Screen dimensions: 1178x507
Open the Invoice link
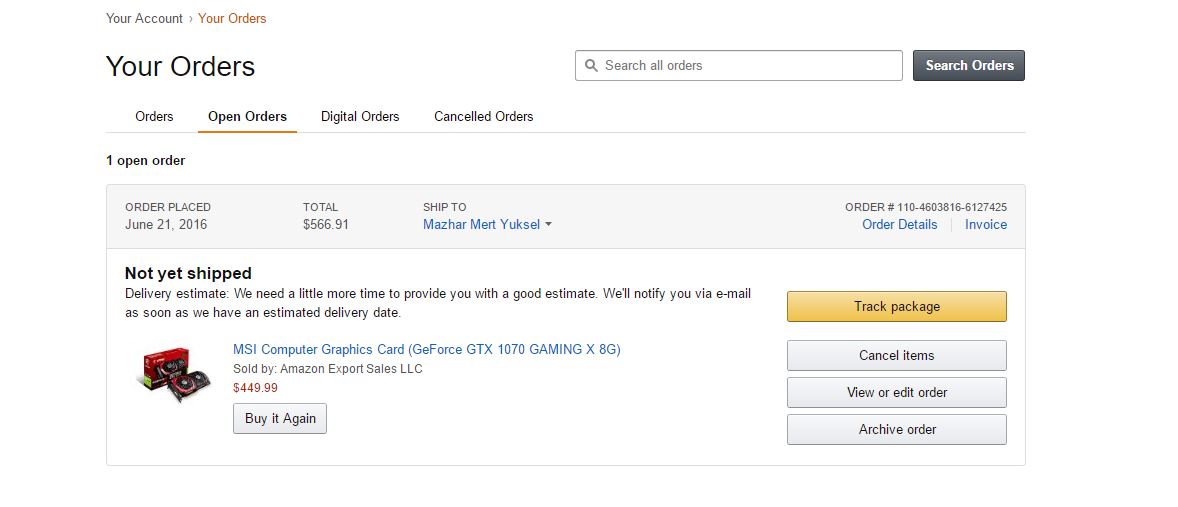(986, 225)
